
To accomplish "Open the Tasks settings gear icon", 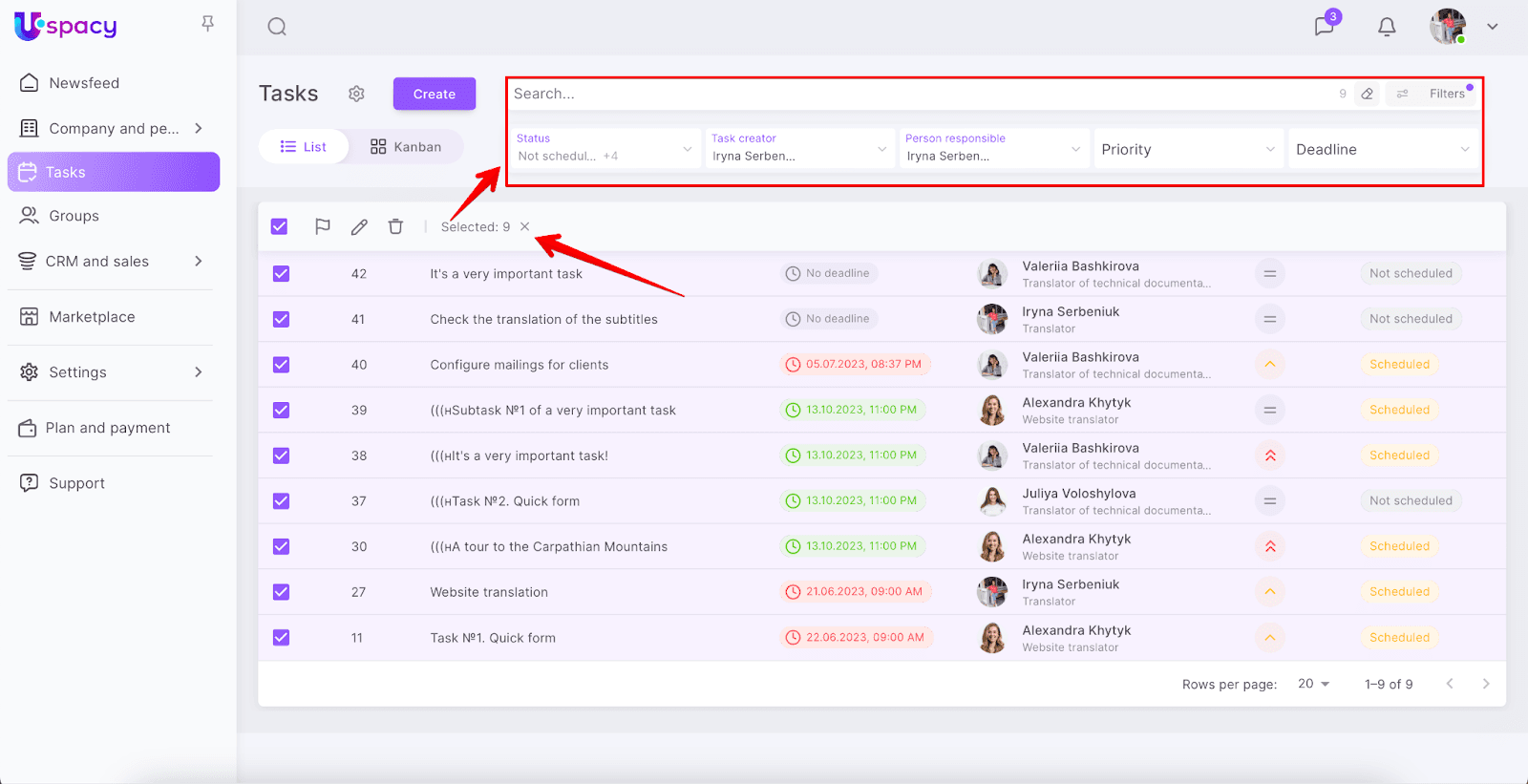I will click(356, 94).
